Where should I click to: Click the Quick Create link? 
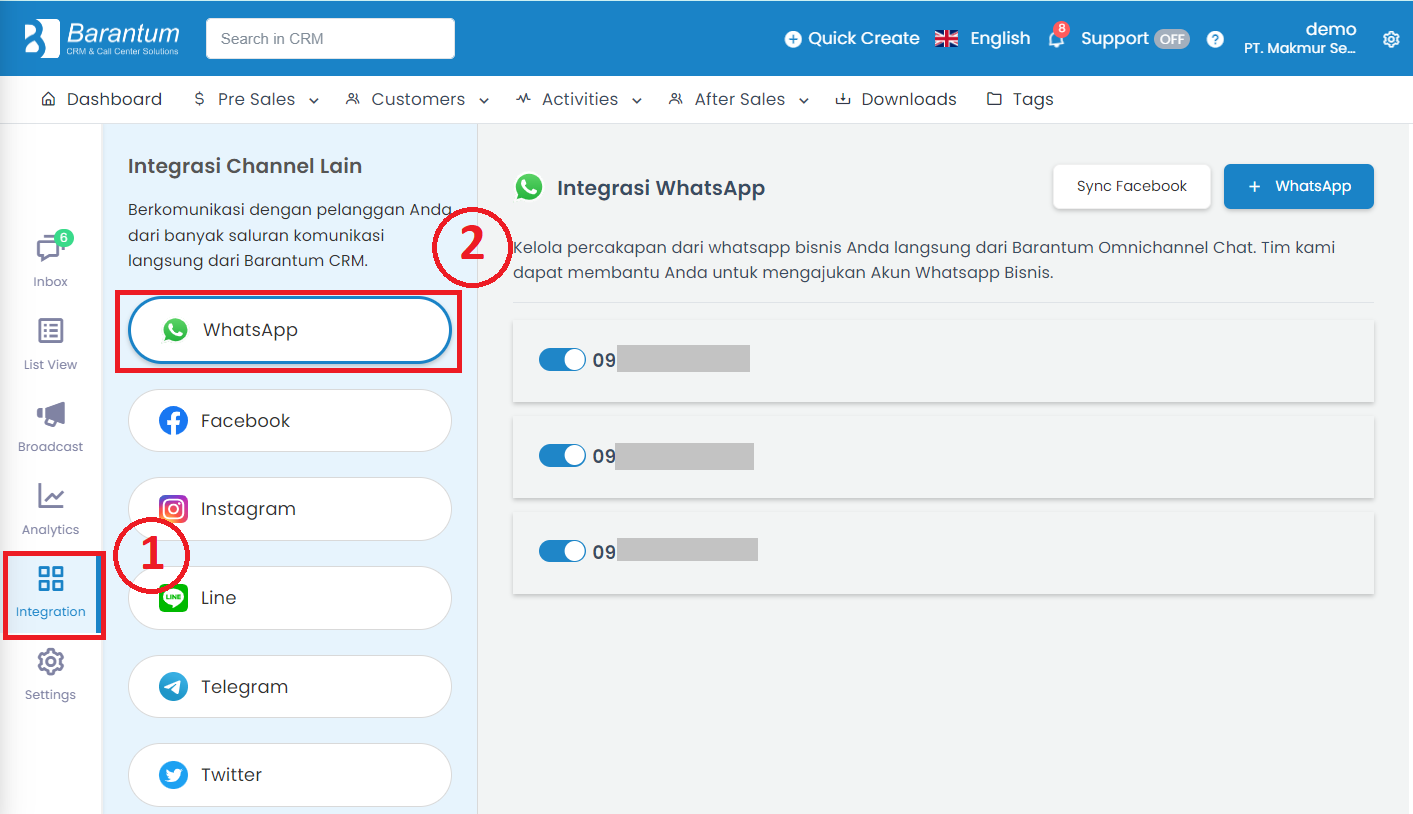852,38
